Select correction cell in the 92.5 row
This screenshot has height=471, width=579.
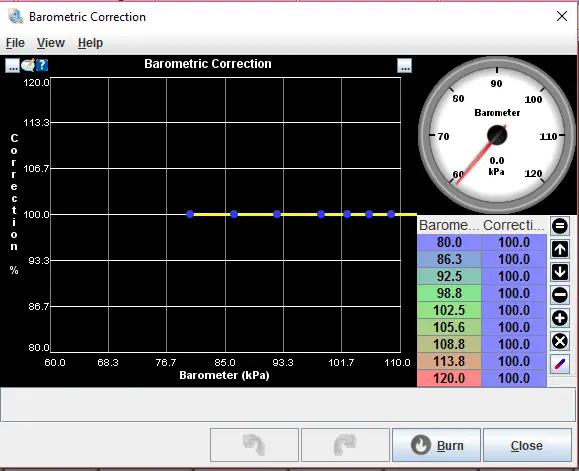tap(514, 276)
